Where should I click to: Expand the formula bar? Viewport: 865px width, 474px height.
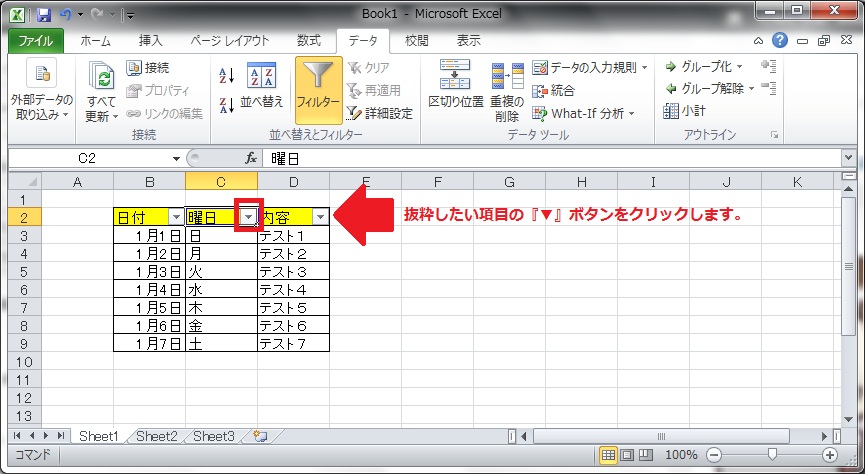(x=849, y=158)
